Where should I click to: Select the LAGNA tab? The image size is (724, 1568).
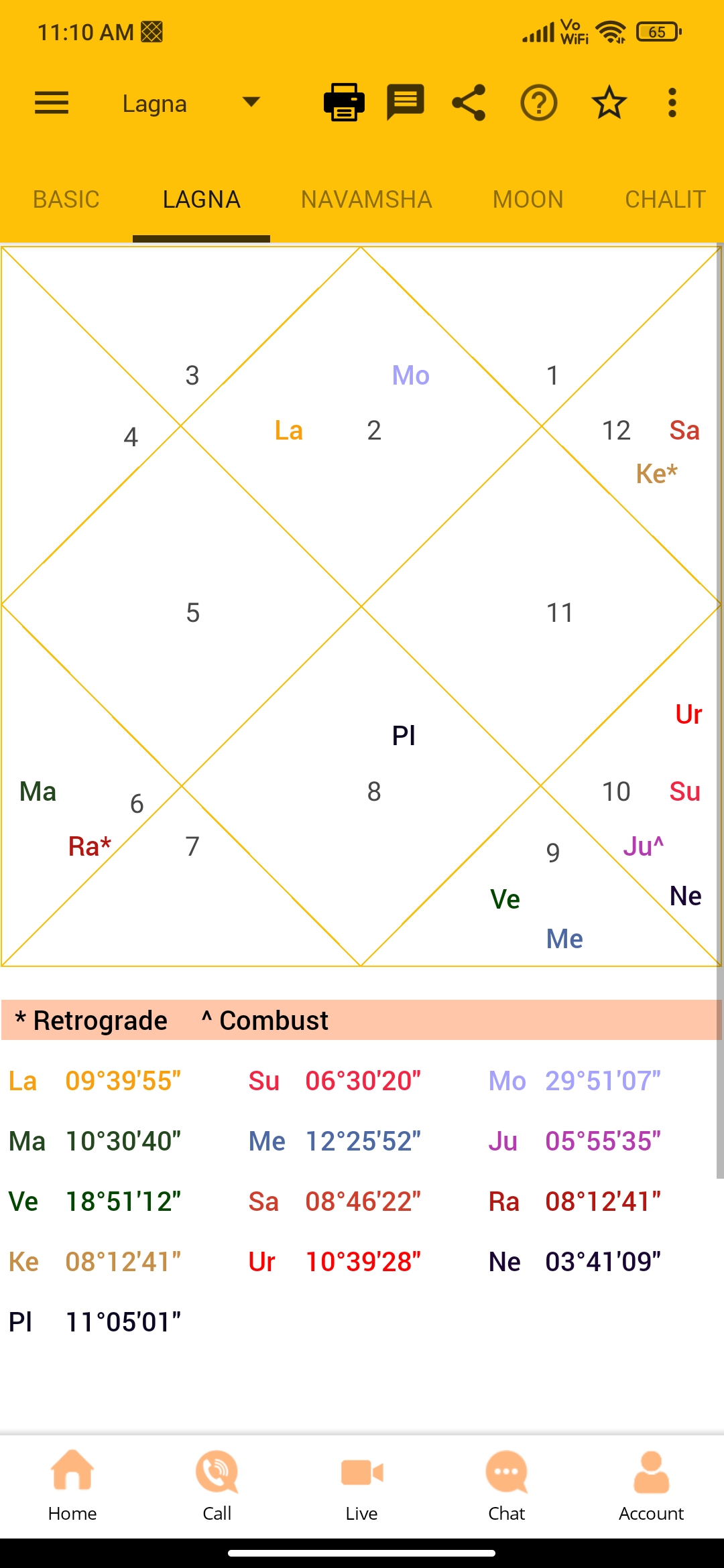coord(201,200)
